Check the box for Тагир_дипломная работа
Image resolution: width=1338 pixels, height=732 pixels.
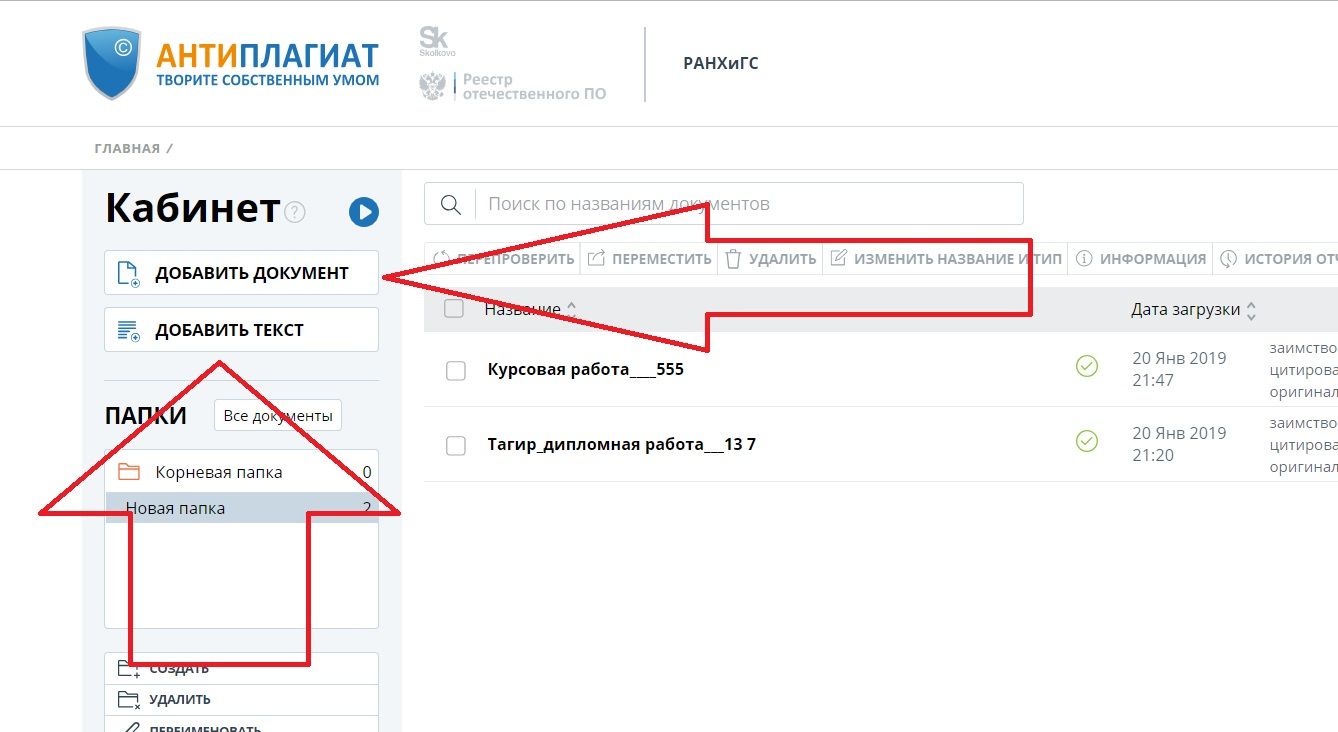point(456,446)
